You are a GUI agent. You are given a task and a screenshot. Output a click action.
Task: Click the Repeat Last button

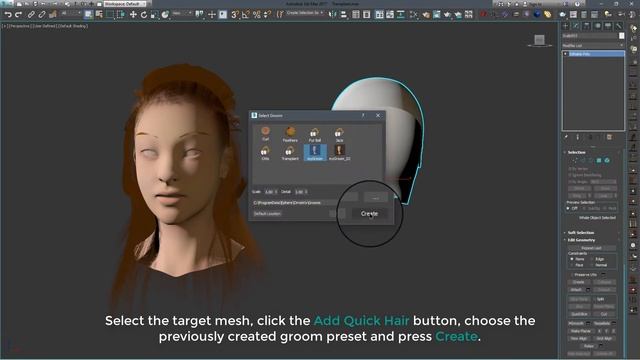click(x=591, y=248)
